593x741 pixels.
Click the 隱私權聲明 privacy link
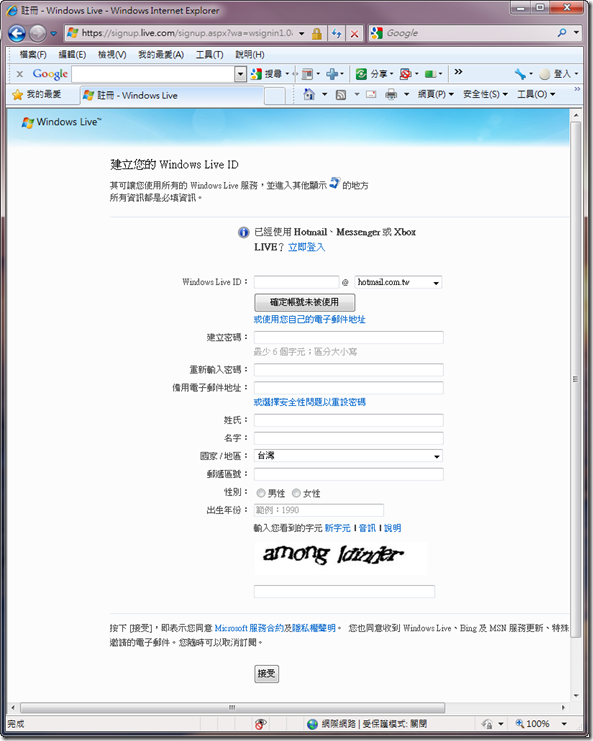click(313, 628)
